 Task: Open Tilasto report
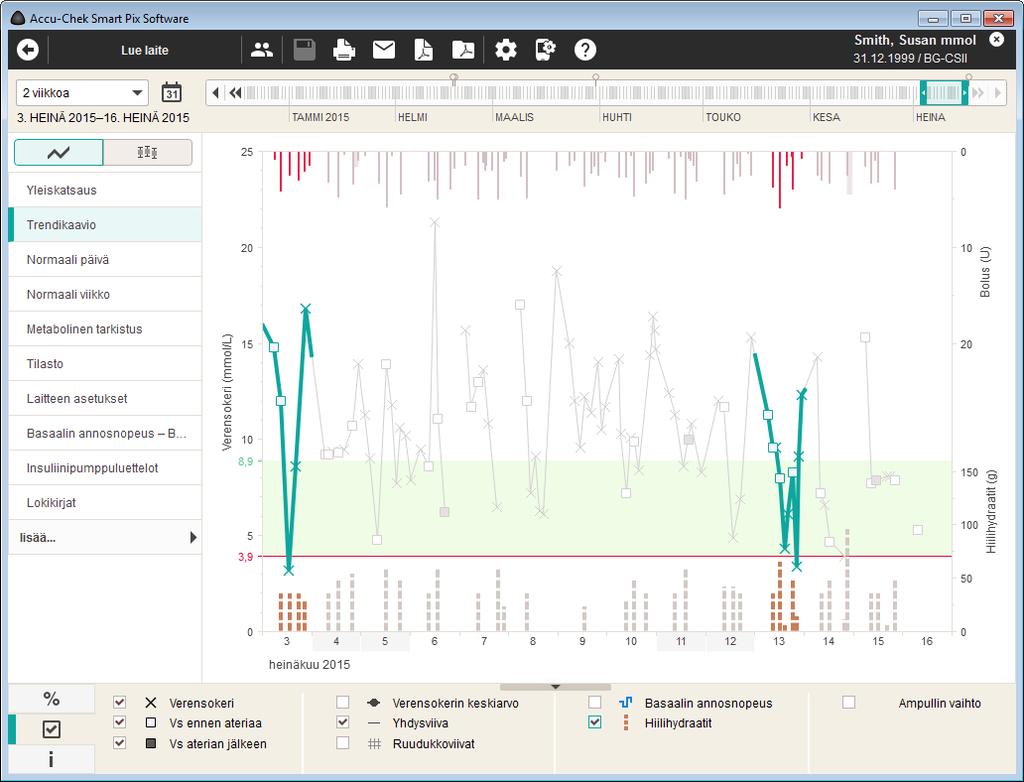104,363
